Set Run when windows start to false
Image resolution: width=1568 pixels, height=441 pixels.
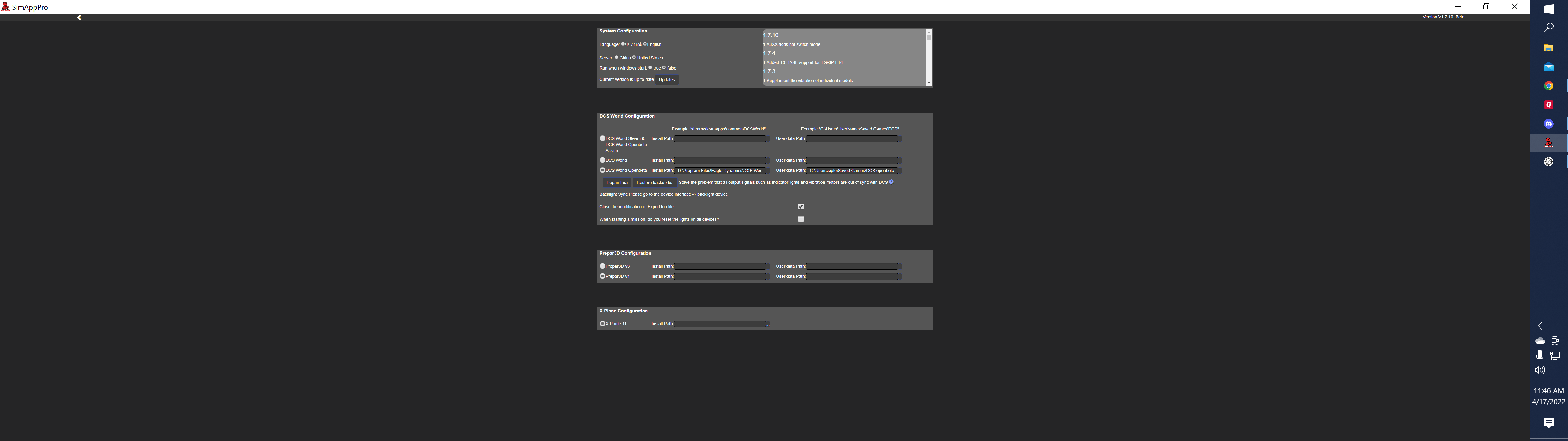[x=664, y=68]
